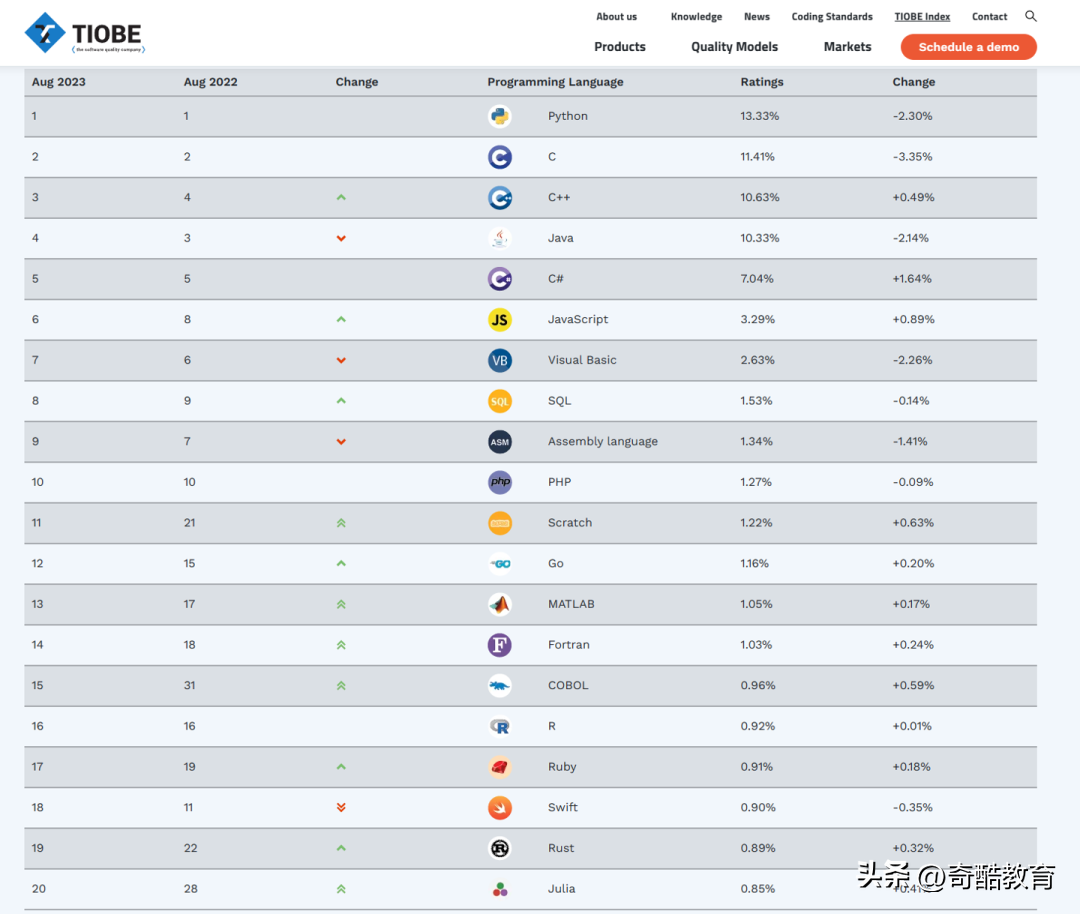Open the Products menu

pos(619,47)
